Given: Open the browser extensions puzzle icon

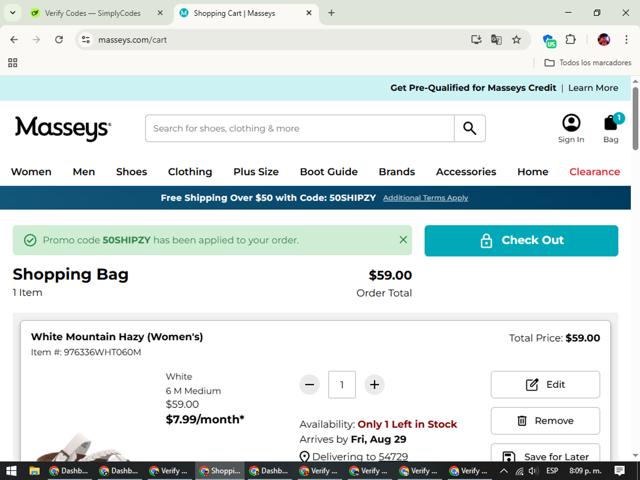Looking at the screenshot, I should coord(571,40).
